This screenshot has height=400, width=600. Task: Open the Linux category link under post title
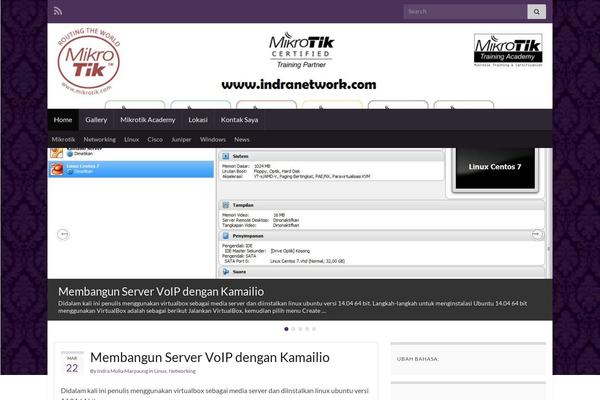click(160, 371)
